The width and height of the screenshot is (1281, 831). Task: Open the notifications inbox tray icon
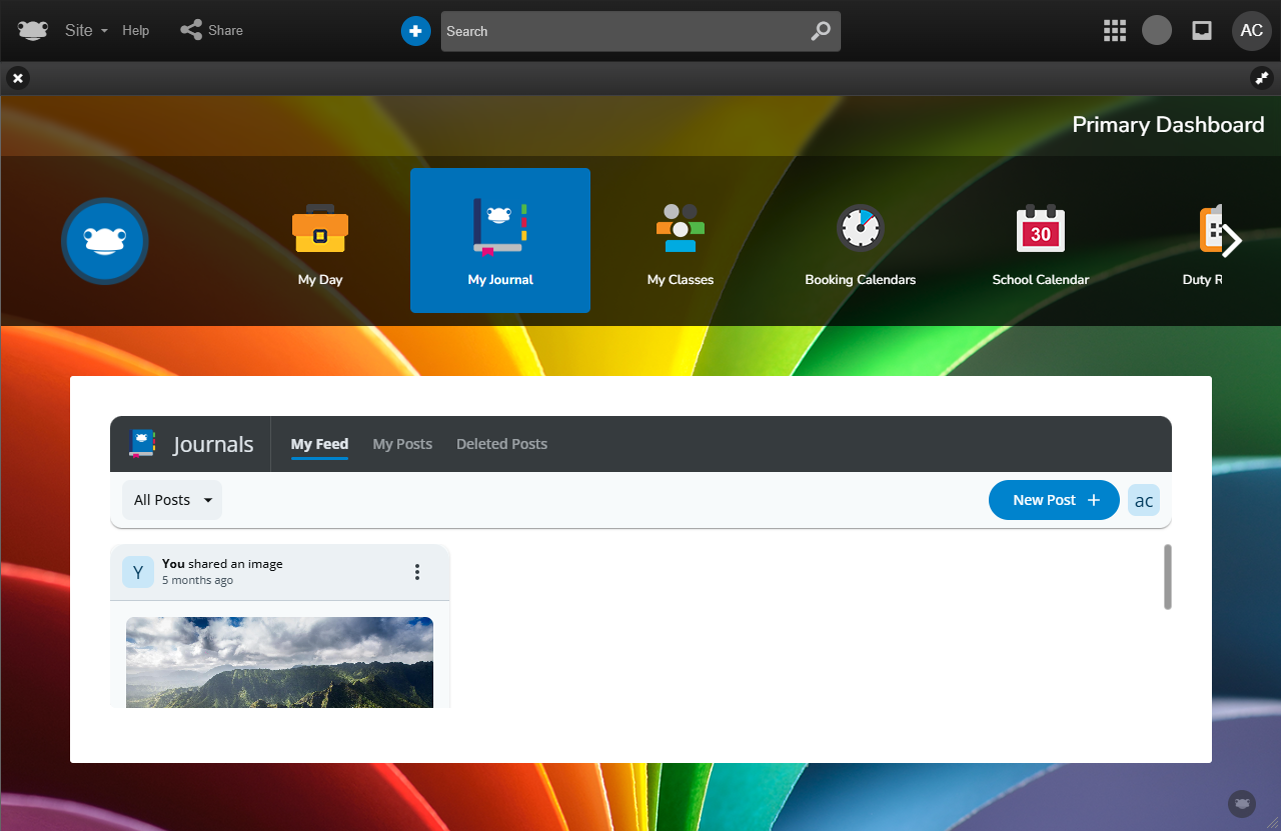coord(1202,31)
